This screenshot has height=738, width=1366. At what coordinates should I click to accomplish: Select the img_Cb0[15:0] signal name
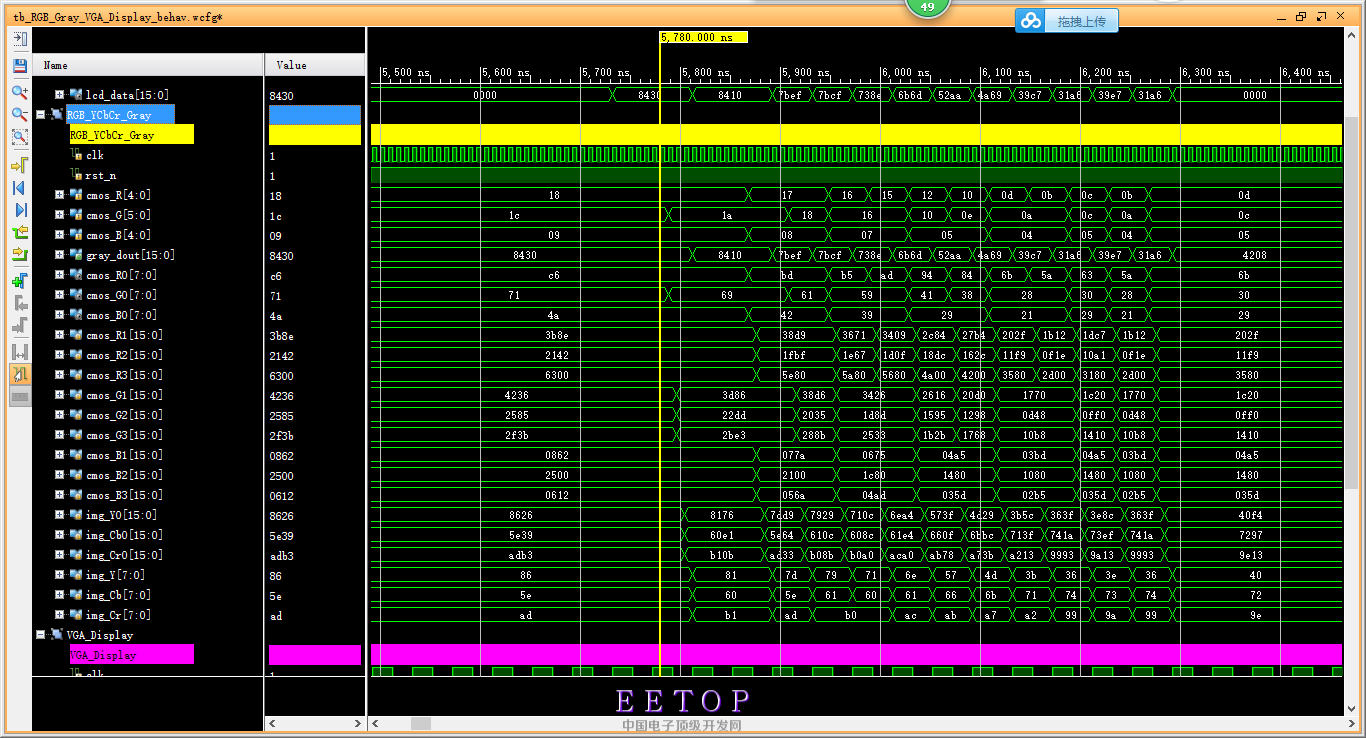124,535
